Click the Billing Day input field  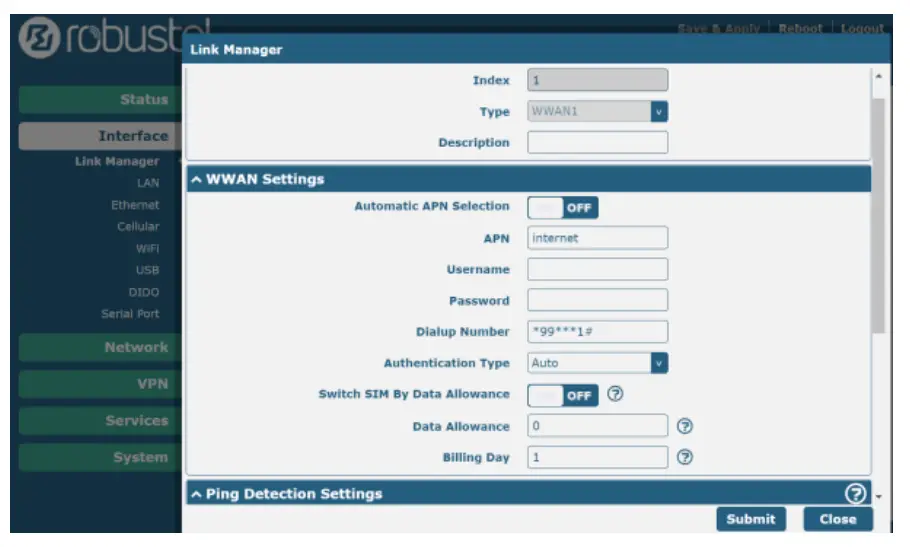597,457
